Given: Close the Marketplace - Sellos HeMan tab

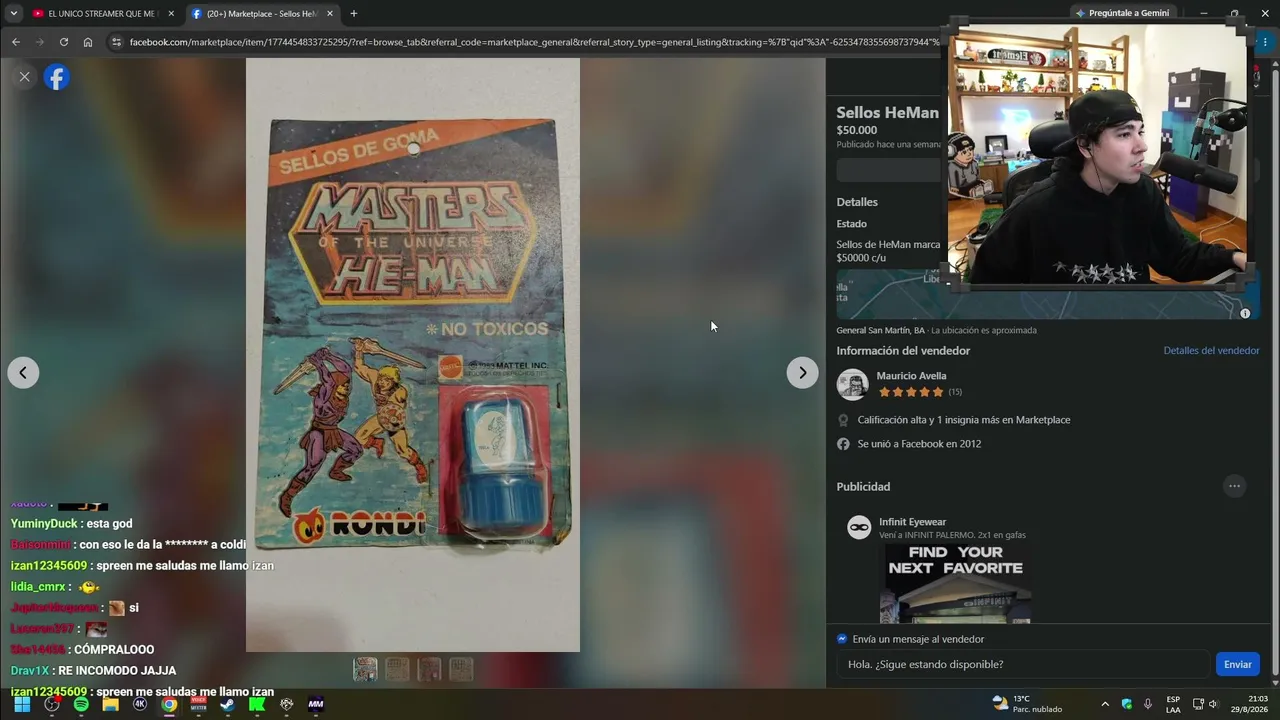Looking at the screenshot, I should pyautogui.click(x=330, y=14).
